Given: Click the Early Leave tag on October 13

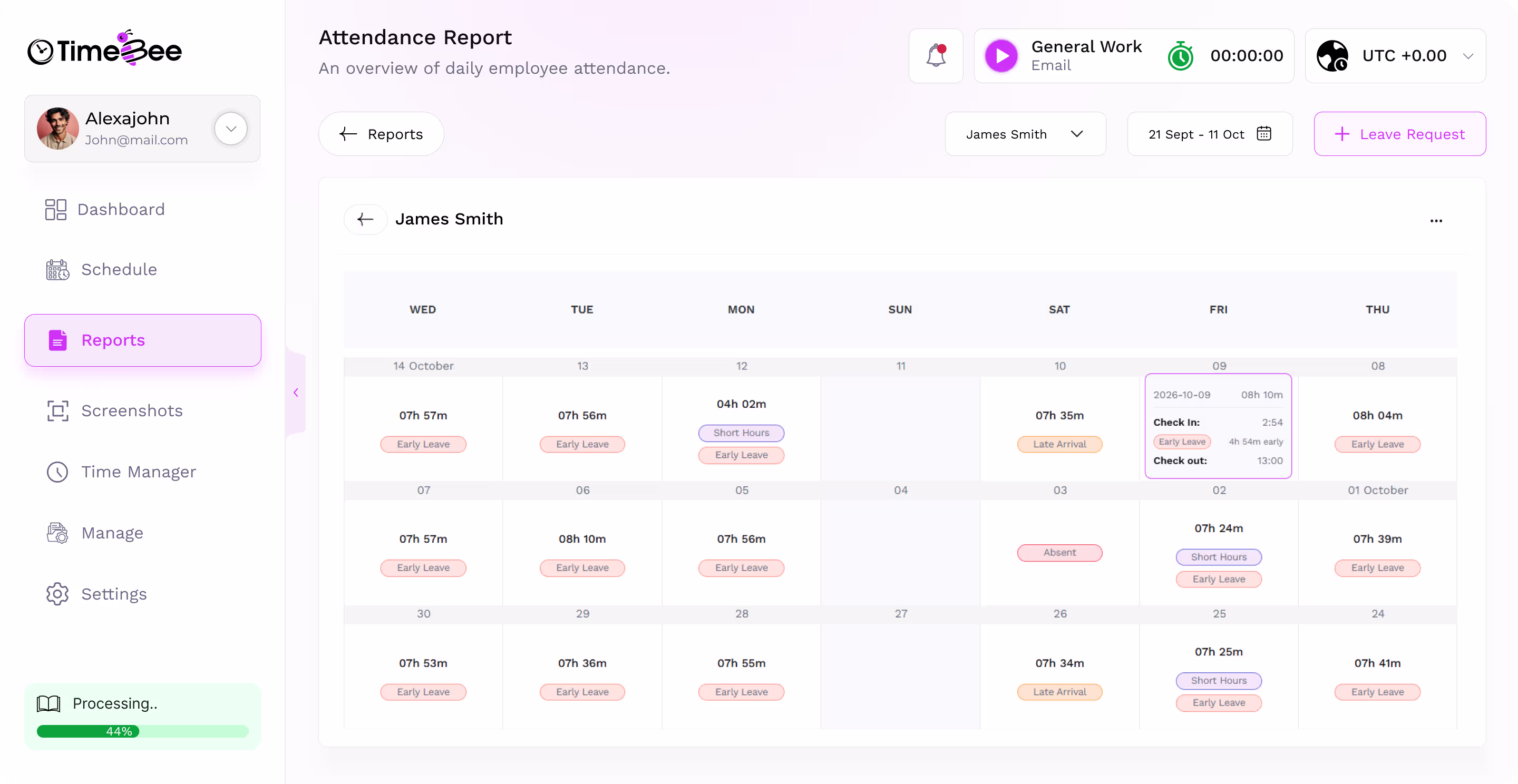Looking at the screenshot, I should tap(581, 445).
